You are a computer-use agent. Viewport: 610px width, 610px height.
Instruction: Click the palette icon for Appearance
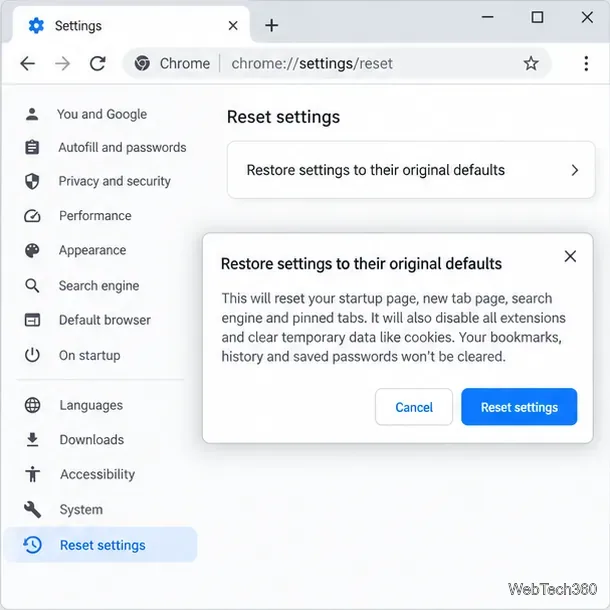32,250
